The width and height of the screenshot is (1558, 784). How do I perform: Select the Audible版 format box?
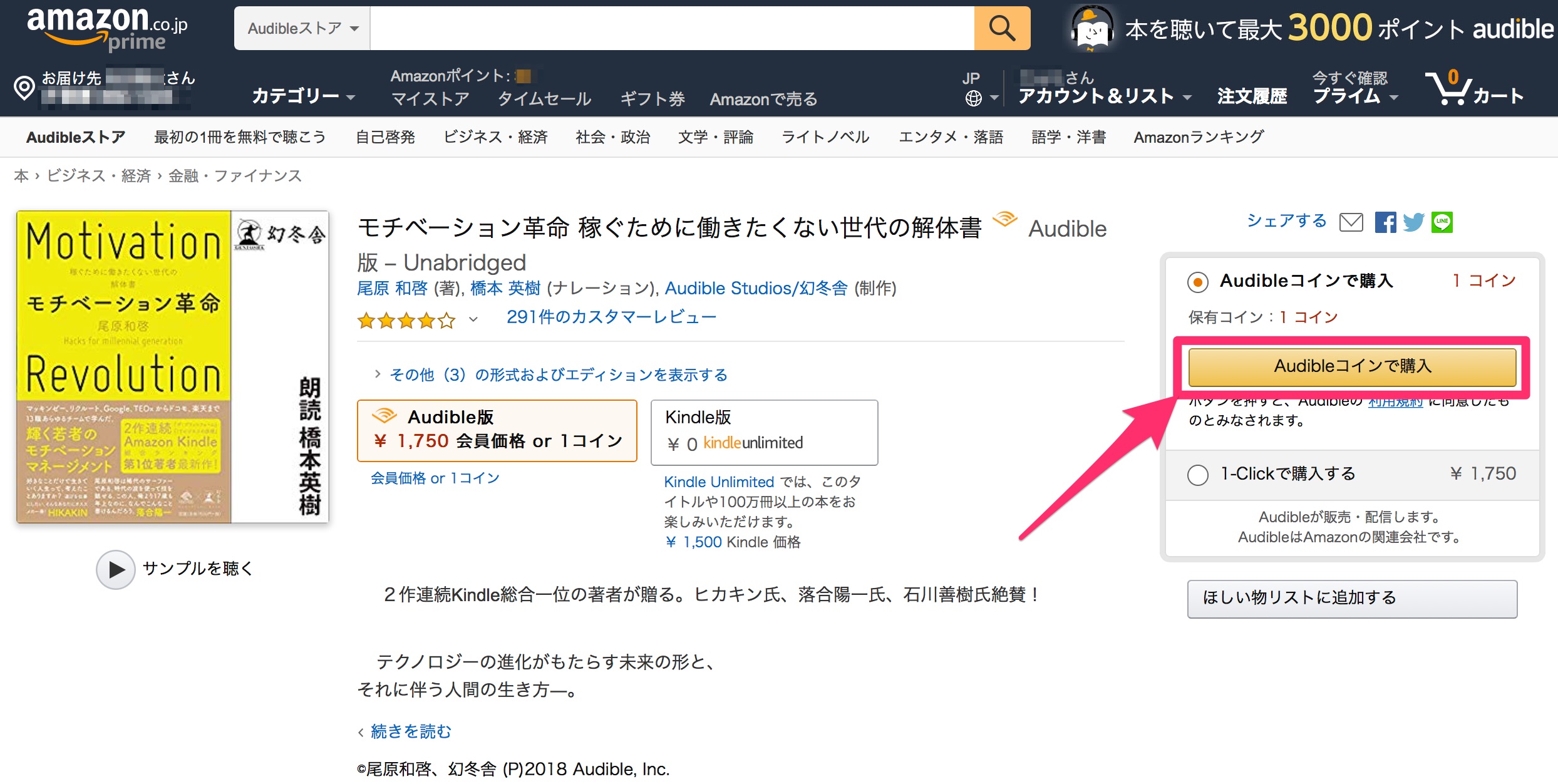497,431
